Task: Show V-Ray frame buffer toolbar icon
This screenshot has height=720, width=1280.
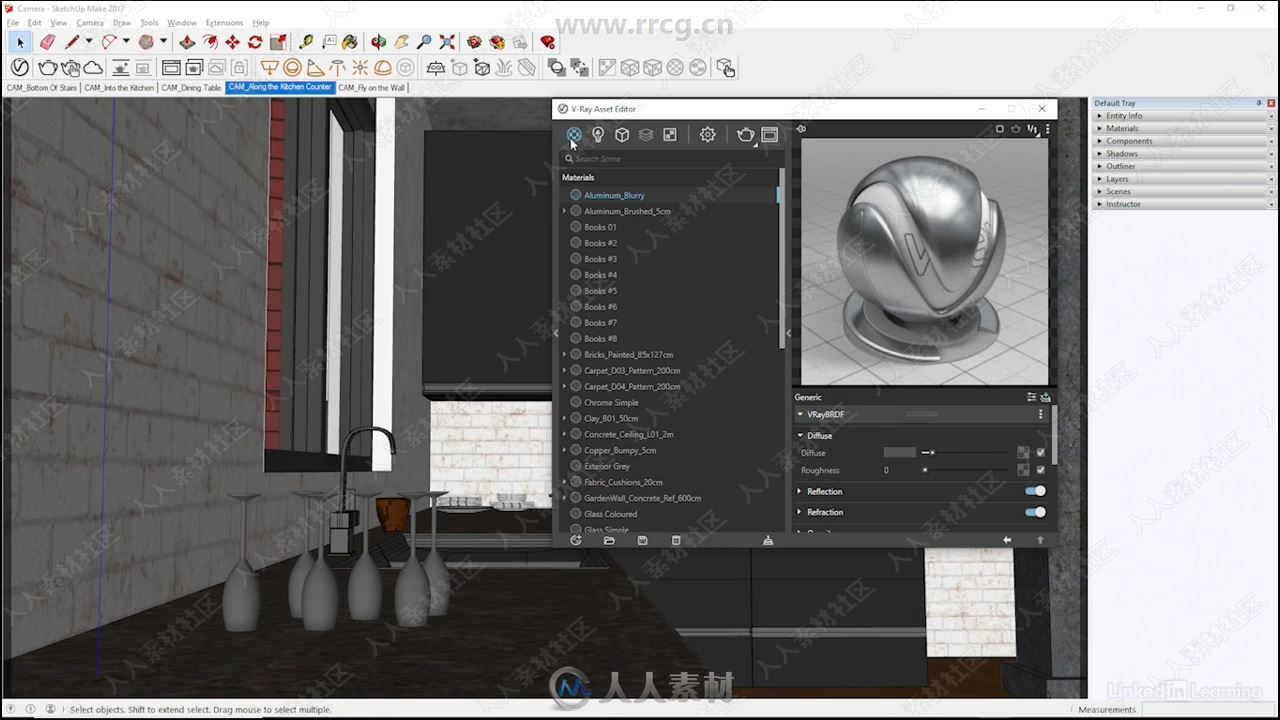Action: coord(171,68)
